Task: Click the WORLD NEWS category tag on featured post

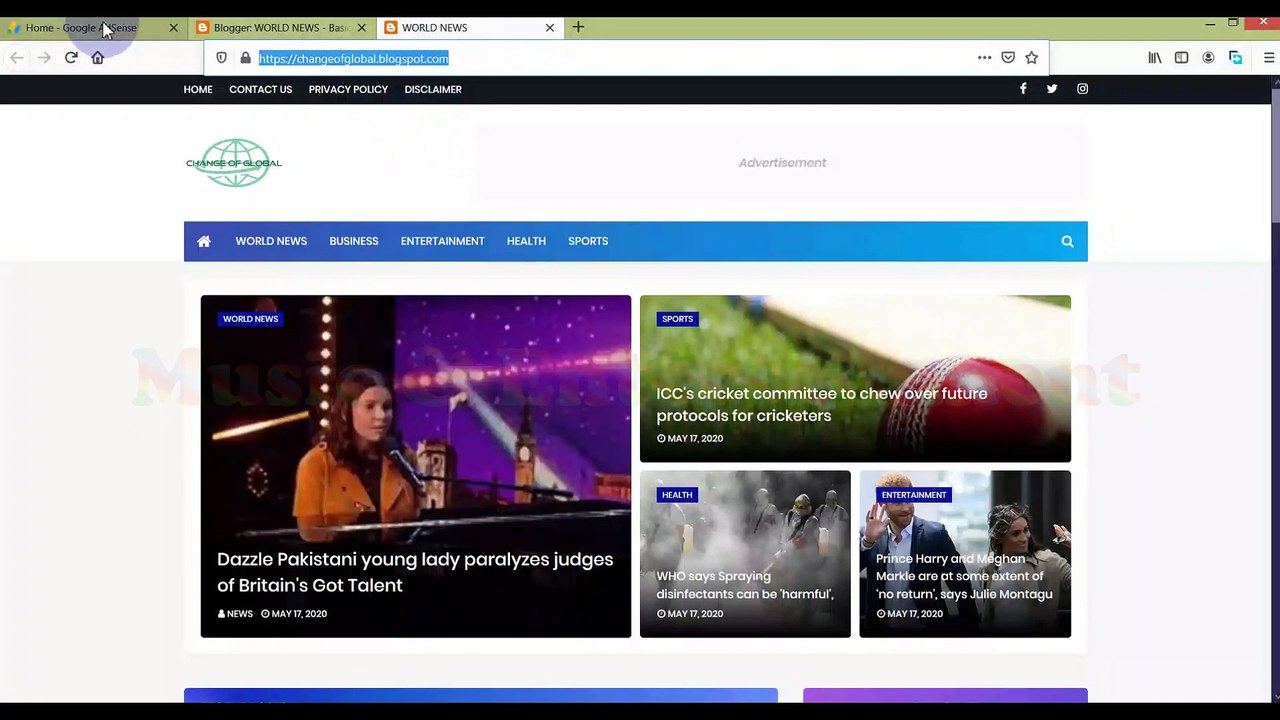Action: (x=250, y=319)
